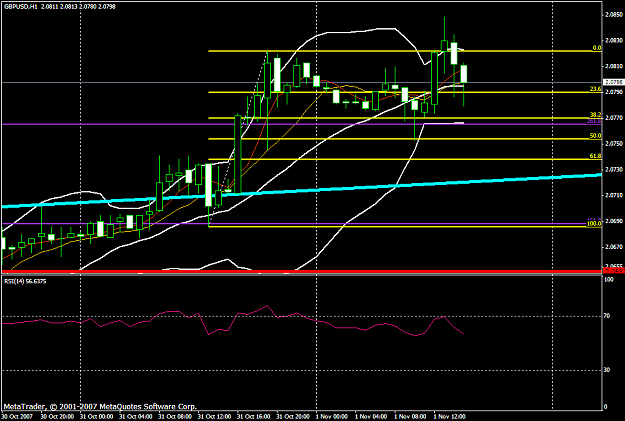Select the 2.0710 price axis label
The image size is (625, 421).
click(x=614, y=195)
